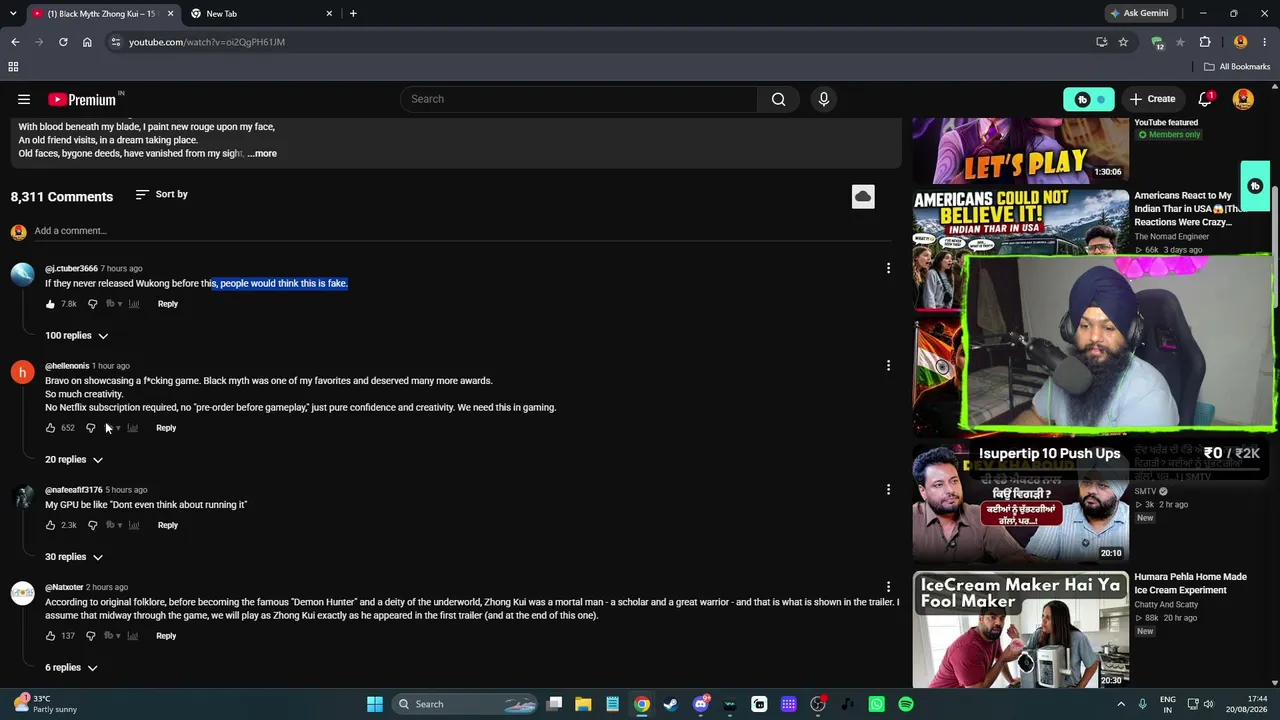Like the comment by @j.ctuber3666
Viewport: 1280px width, 720px height.
click(x=50, y=304)
